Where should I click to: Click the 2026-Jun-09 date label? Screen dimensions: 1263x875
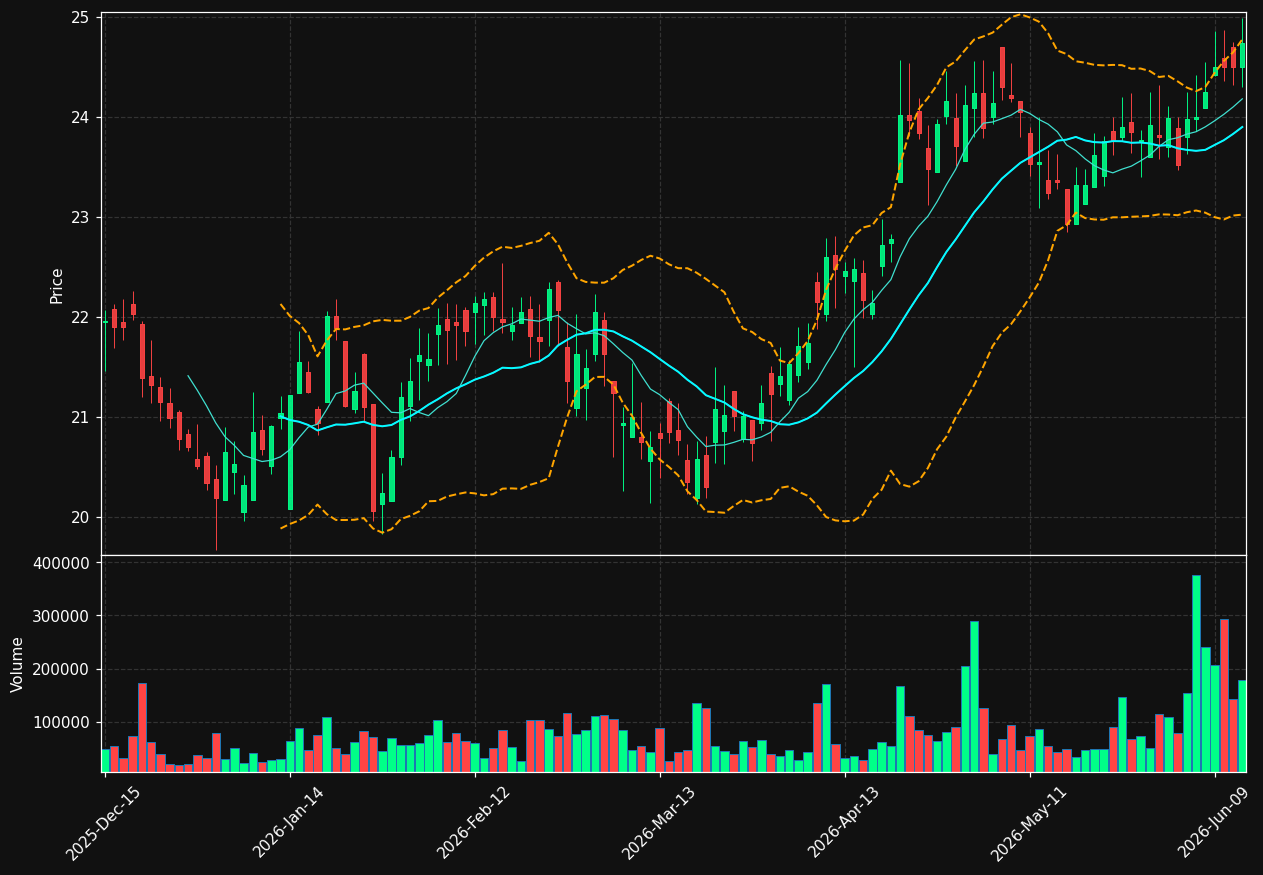click(1214, 823)
